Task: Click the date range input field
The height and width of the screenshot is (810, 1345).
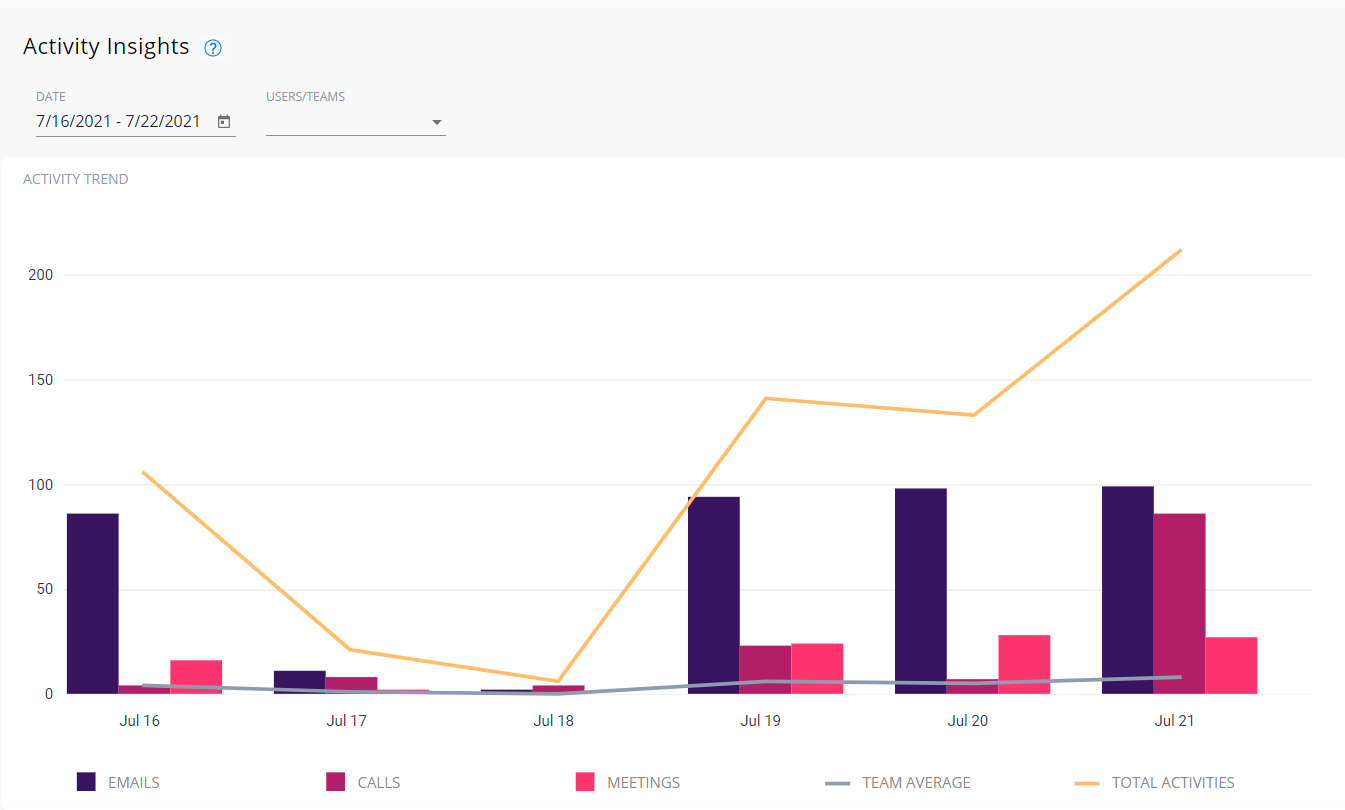Action: [119, 122]
